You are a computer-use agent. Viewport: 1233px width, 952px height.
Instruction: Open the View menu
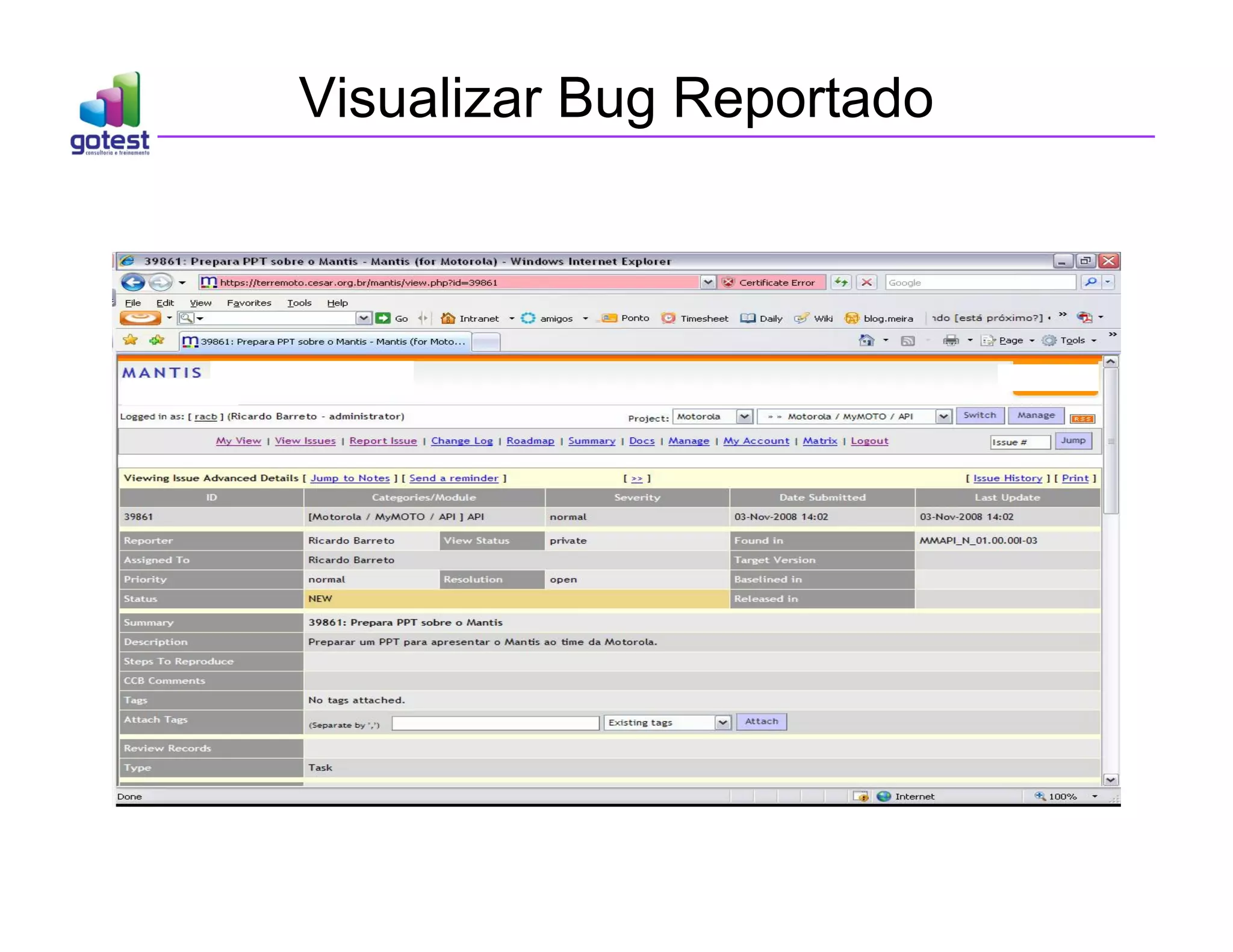pos(200,303)
